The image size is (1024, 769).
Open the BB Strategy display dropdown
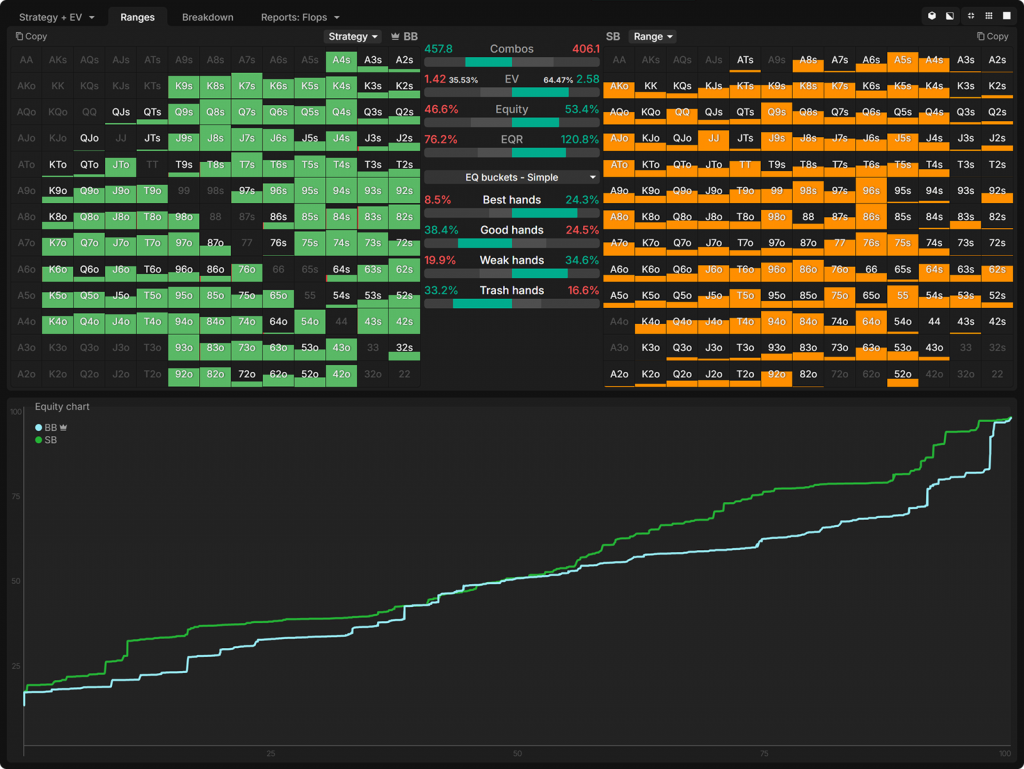click(353, 36)
